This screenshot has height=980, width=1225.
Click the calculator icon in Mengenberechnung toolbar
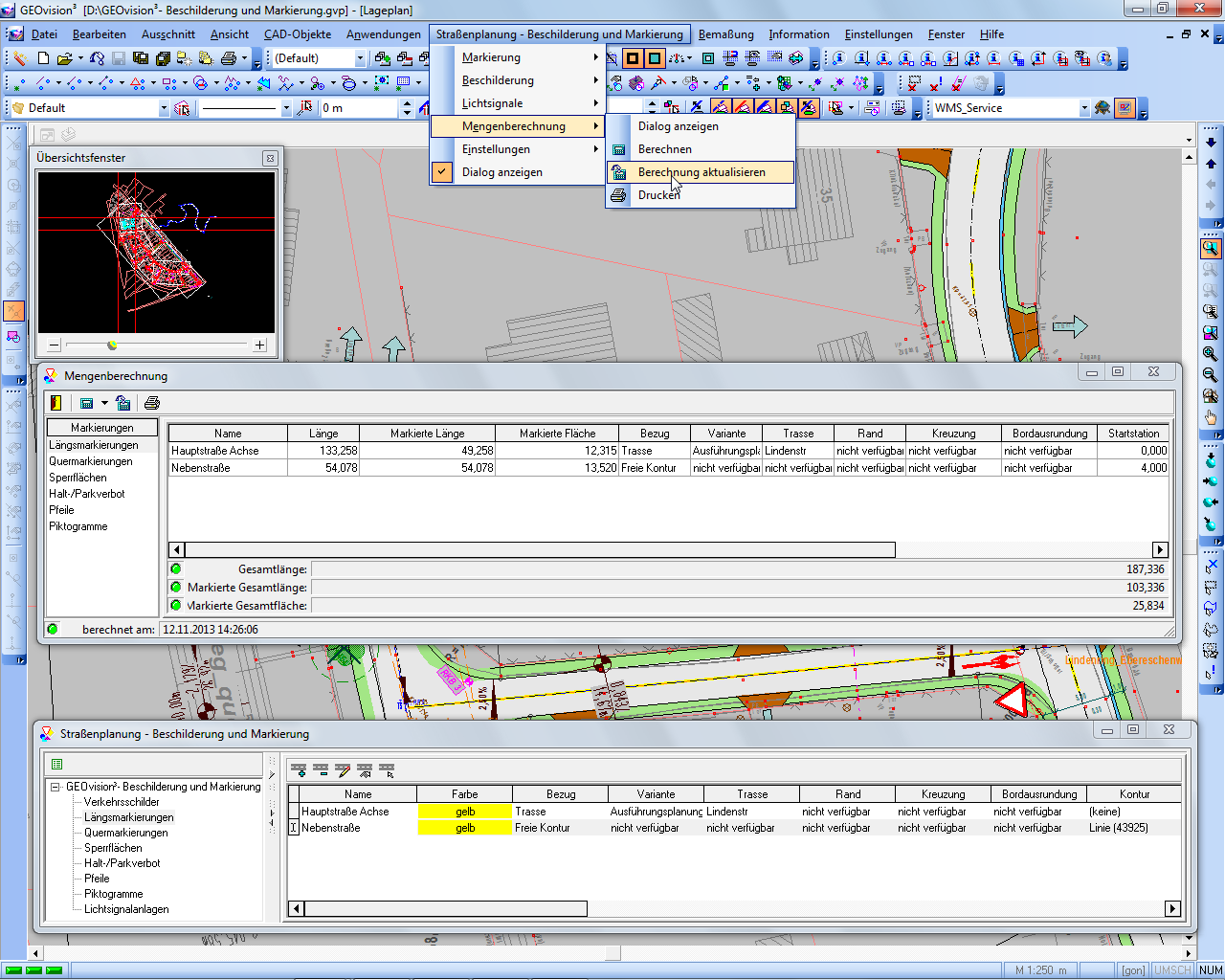click(86, 403)
